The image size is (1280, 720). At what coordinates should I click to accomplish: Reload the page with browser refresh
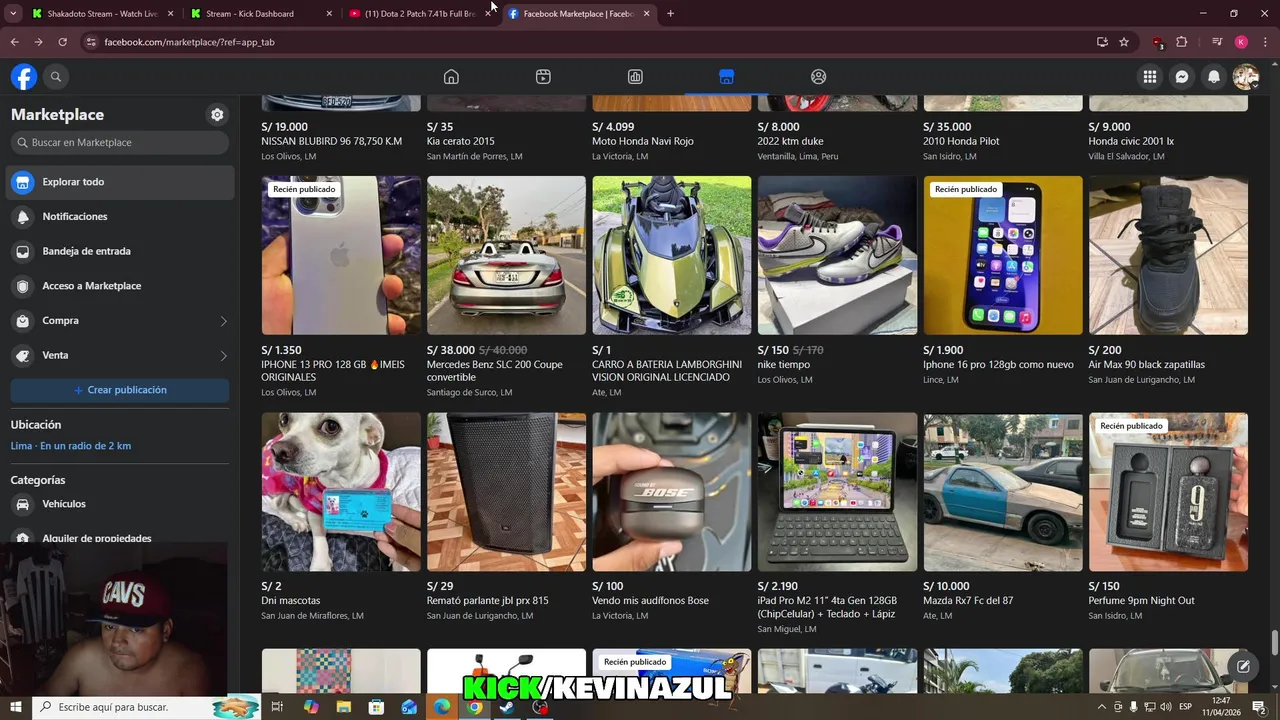pyautogui.click(x=62, y=42)
